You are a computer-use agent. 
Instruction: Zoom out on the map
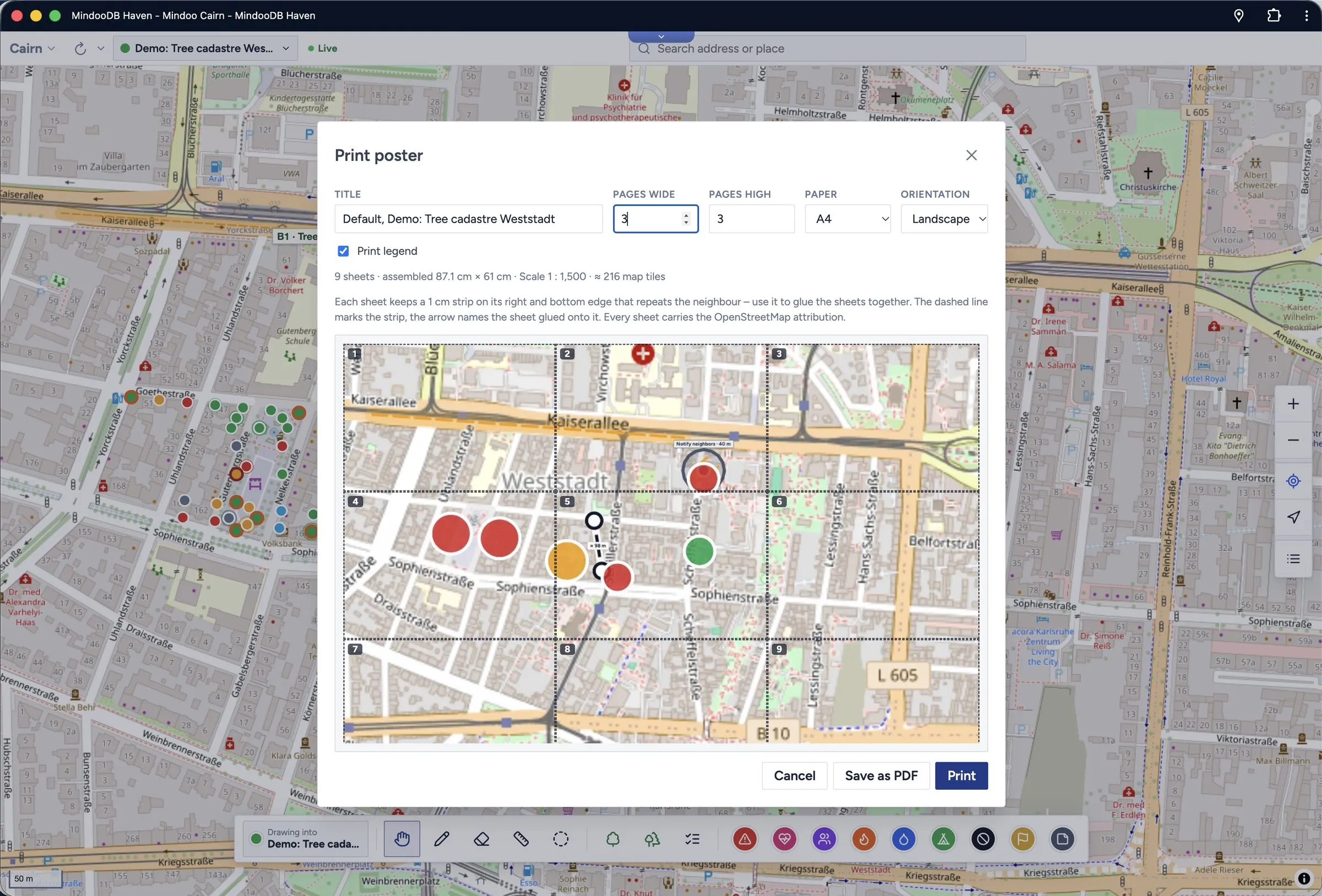click(x=1293, y=441)
